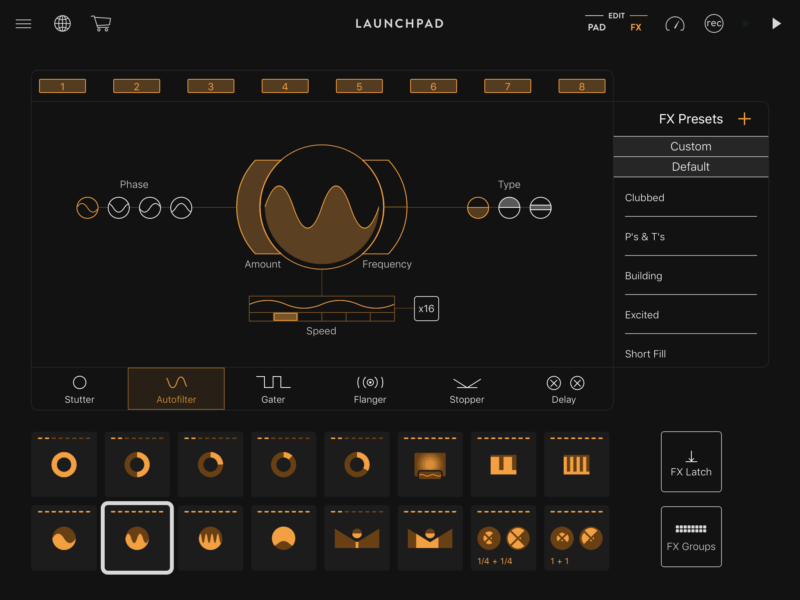Open the shopping cart store
The height and width of the screenshot is (600, 800).
100,23
